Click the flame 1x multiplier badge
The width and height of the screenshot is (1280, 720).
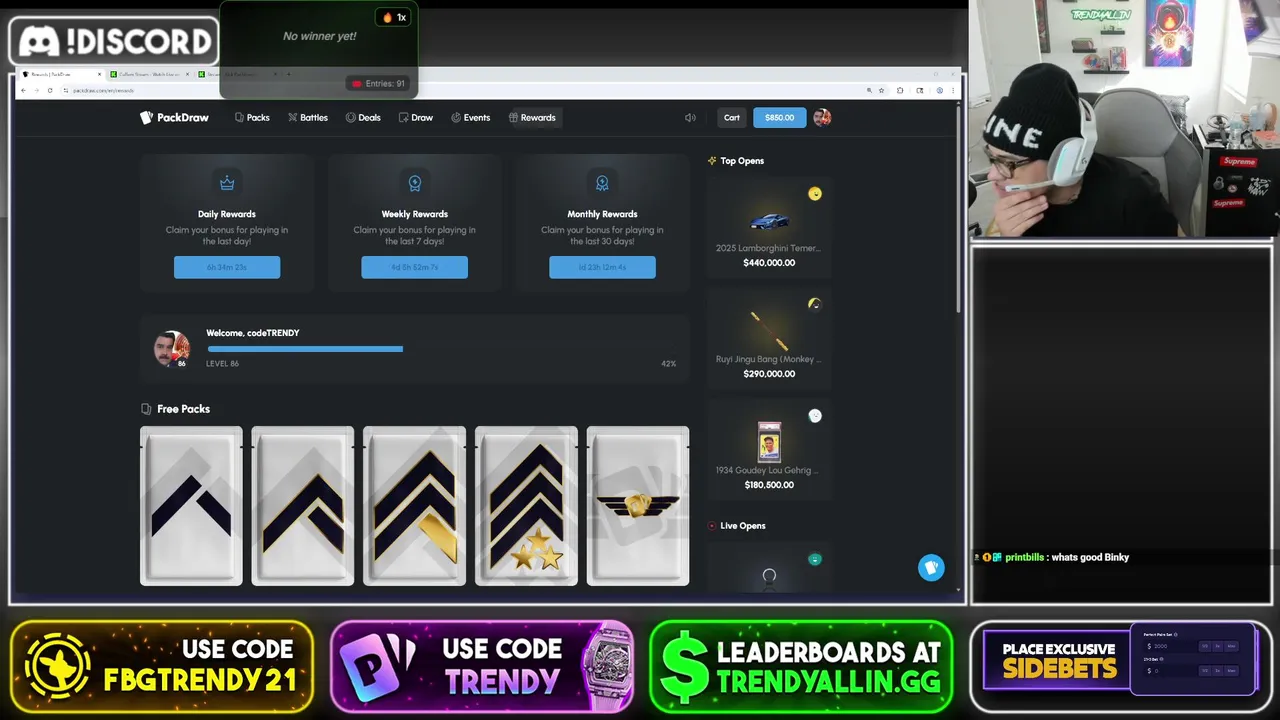point(394,17)
